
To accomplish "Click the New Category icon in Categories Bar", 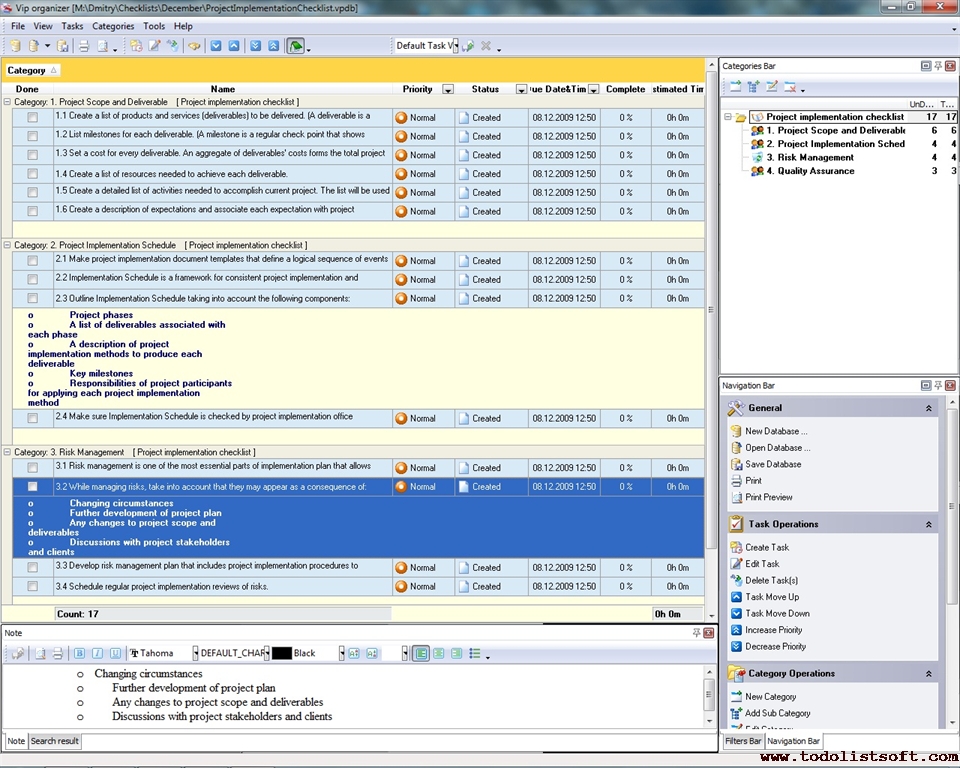I will coord(734,88).
